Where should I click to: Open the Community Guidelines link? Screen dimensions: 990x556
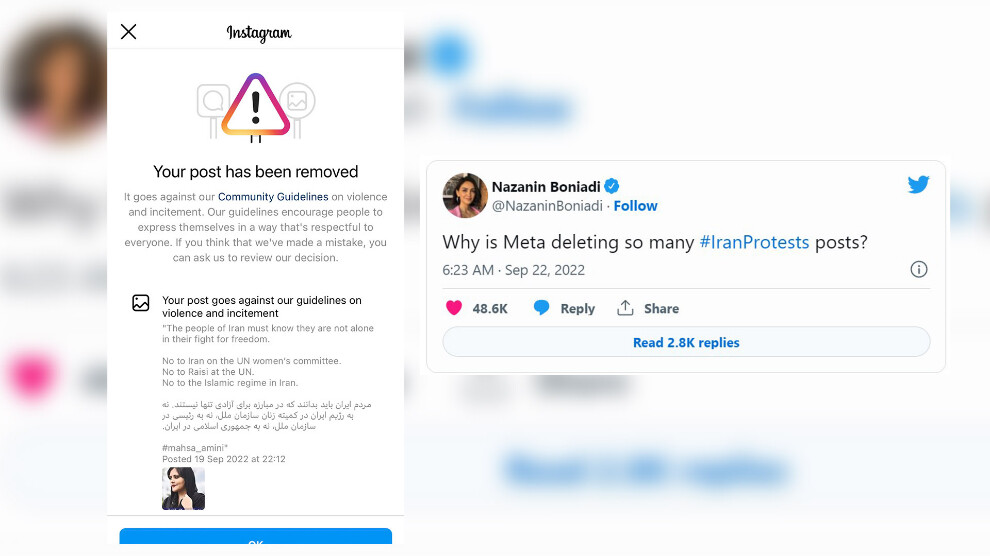(273, 197)
